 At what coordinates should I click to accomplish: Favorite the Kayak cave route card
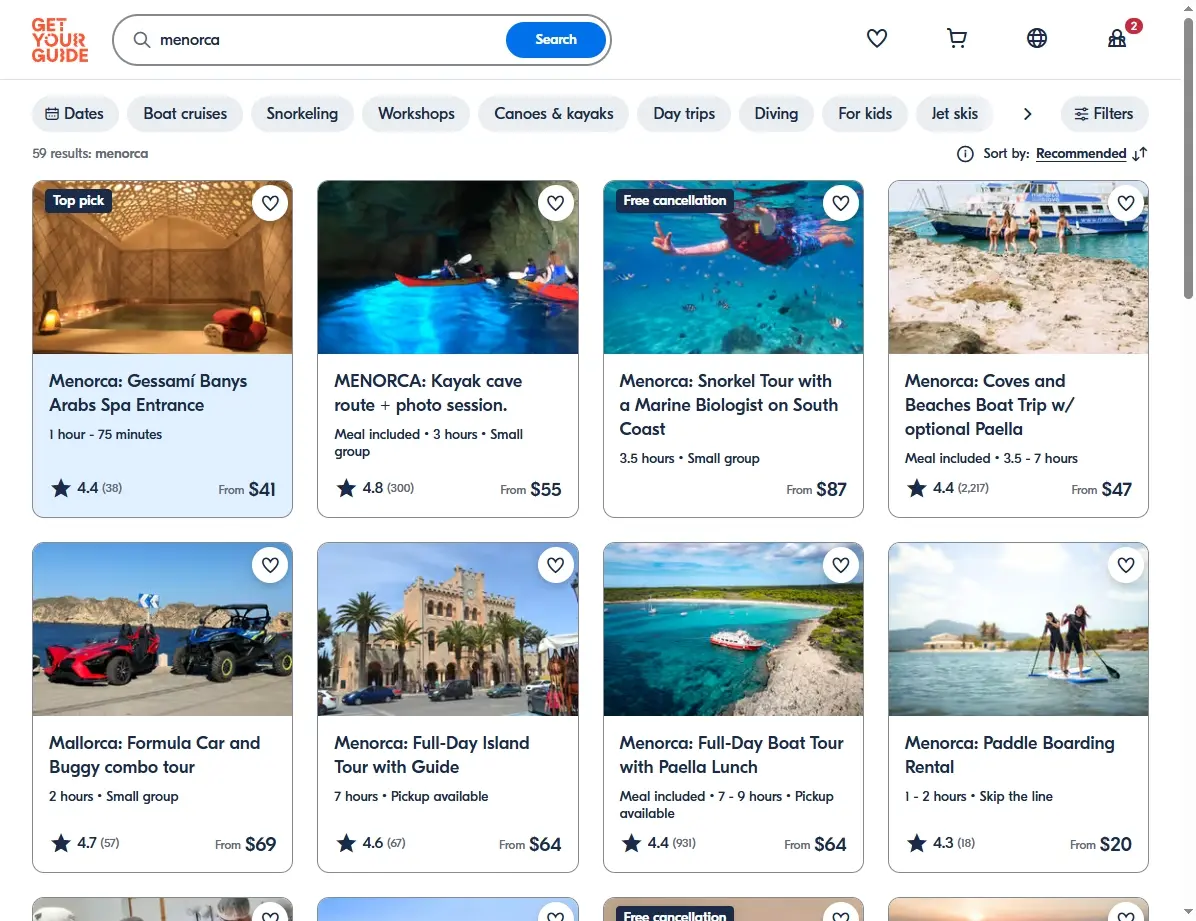click(555, 203)
